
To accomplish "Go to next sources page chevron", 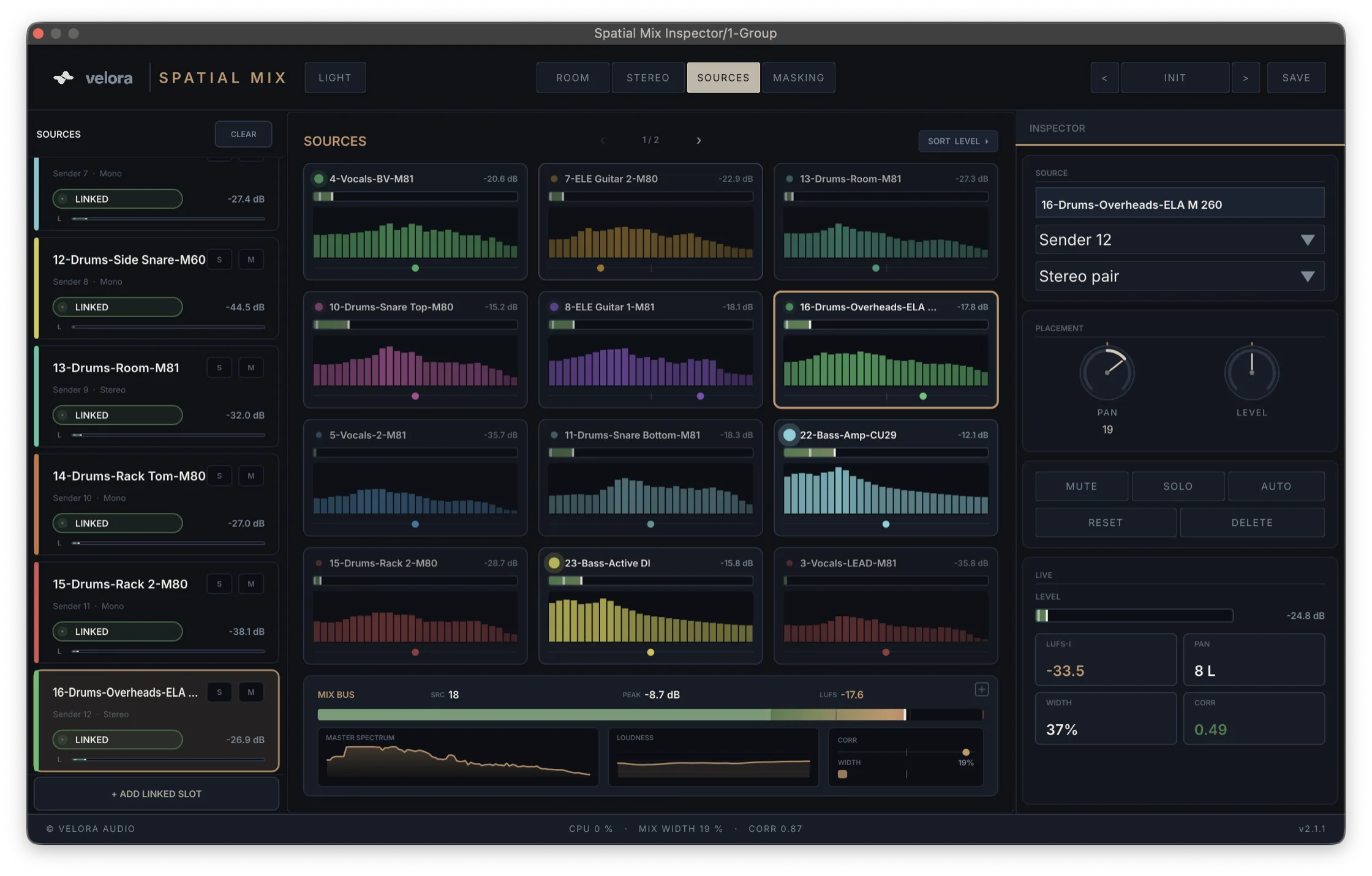I will pos(698,140).
